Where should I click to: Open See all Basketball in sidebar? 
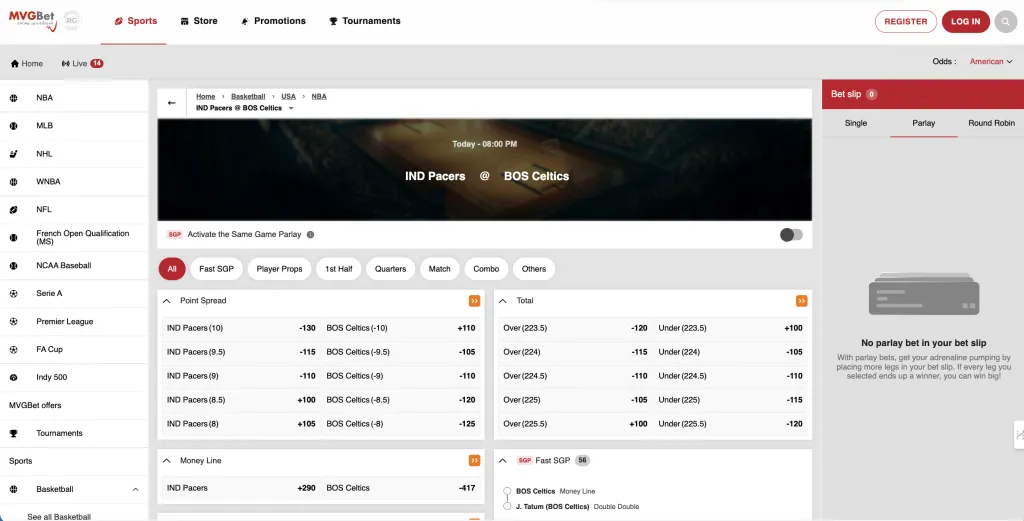(59, 516)
